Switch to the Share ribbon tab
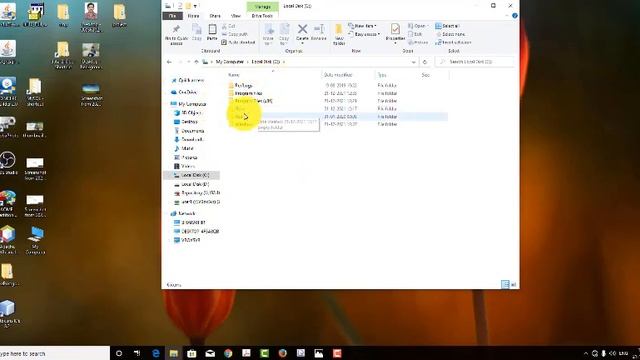Screen dimensions: 640x360 [x=215, y=16]
